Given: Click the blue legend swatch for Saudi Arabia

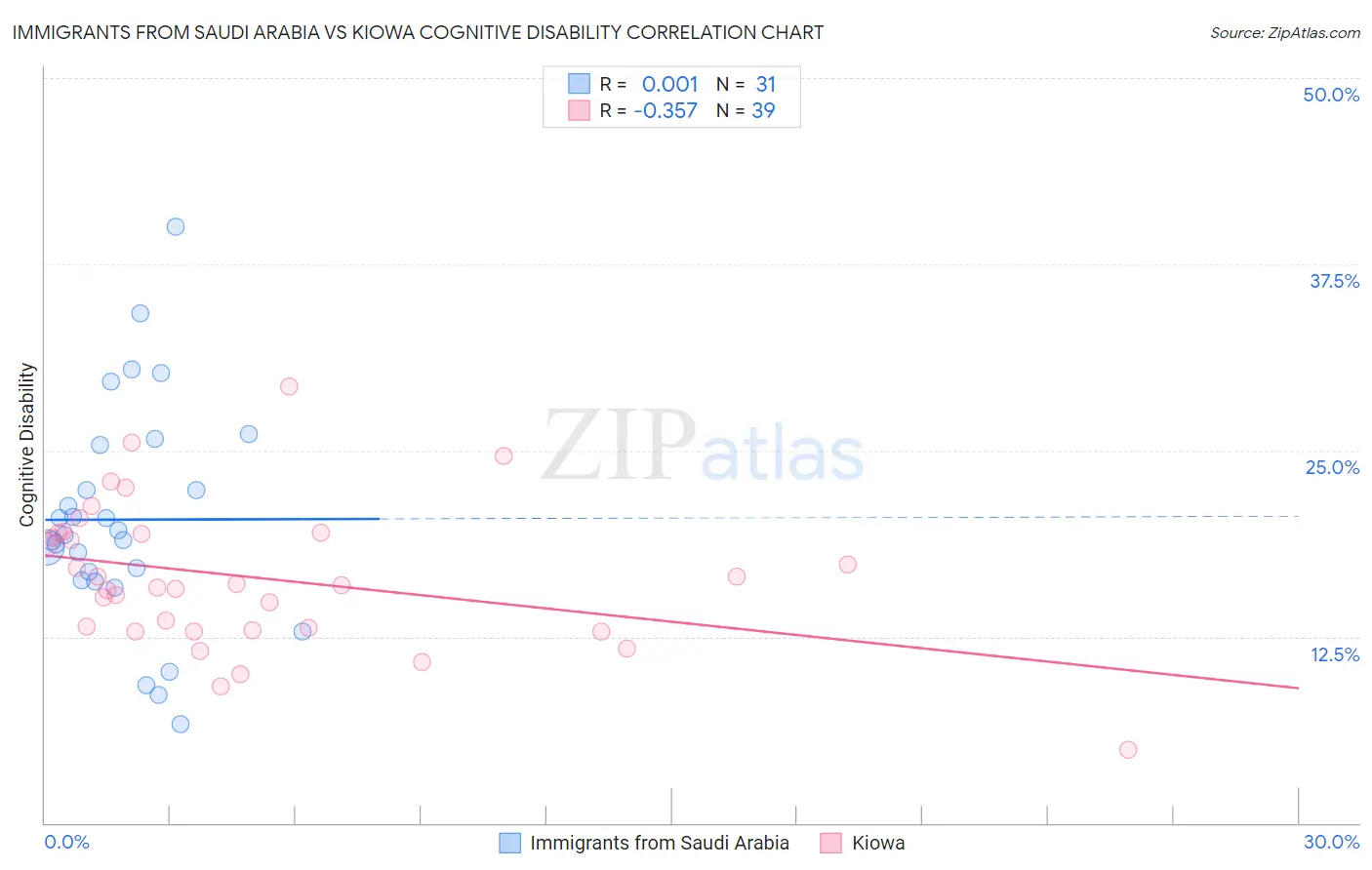Looking at the screenshot, I should 509,843.
